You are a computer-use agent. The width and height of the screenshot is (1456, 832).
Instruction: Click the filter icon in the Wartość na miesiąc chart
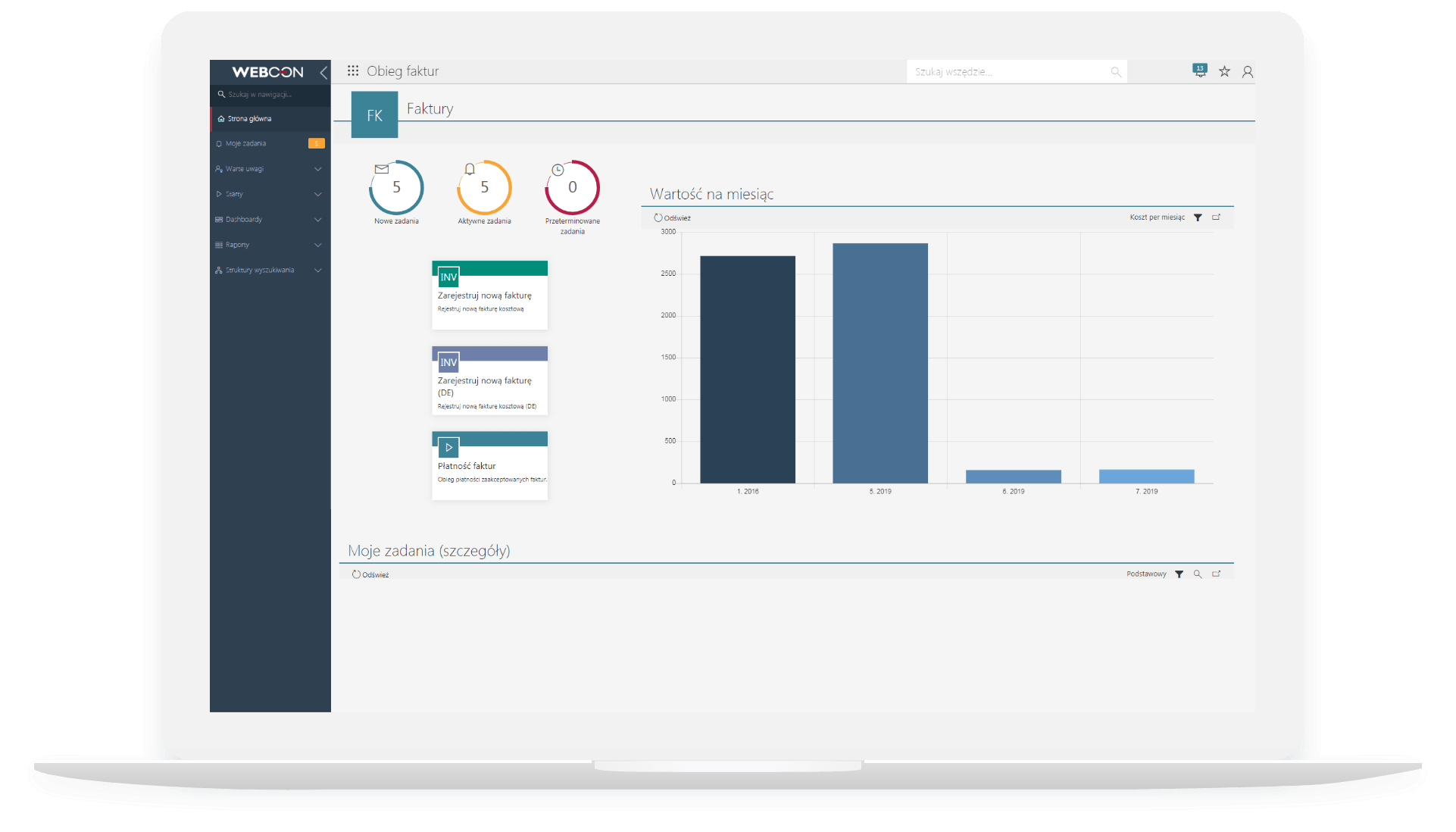point(1198,217)
